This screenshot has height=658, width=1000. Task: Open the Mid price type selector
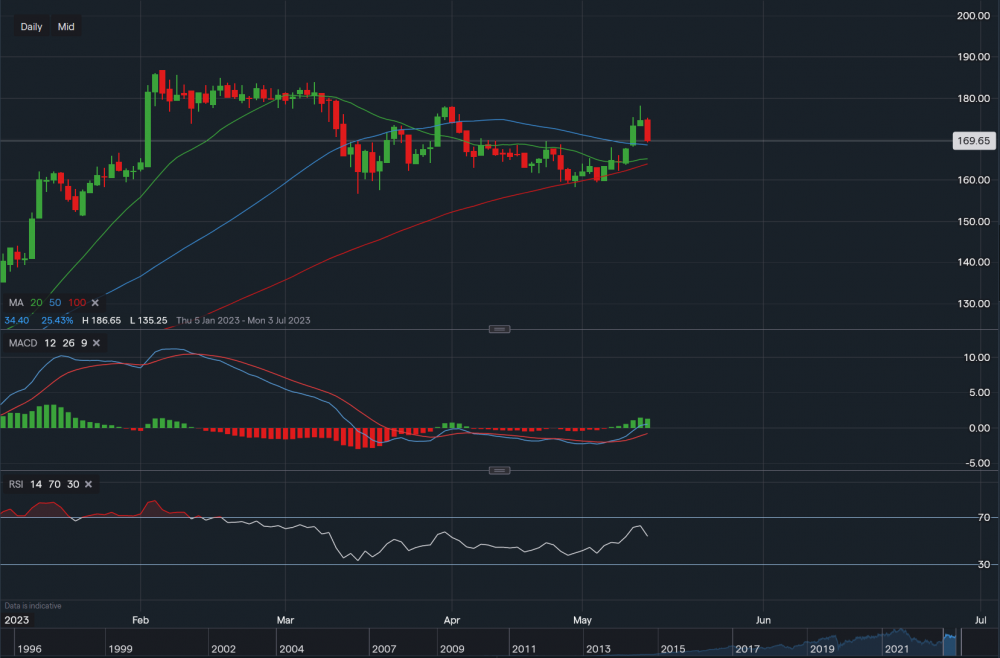point(66,27)
